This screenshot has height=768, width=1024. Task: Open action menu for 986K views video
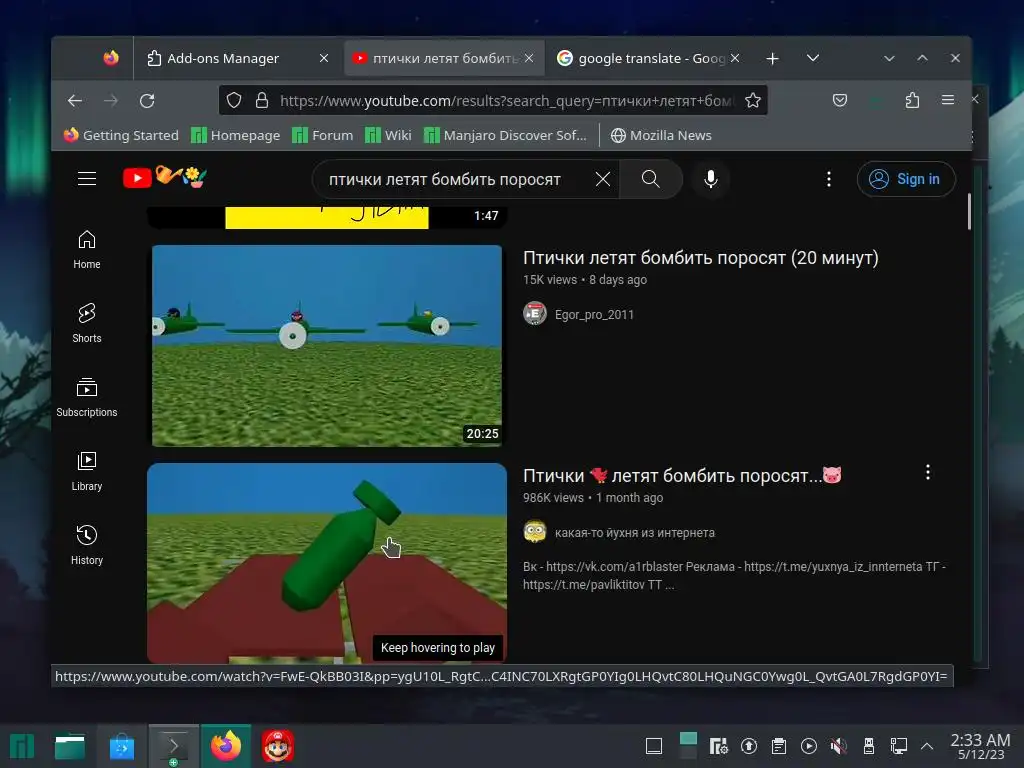point(927,472)
